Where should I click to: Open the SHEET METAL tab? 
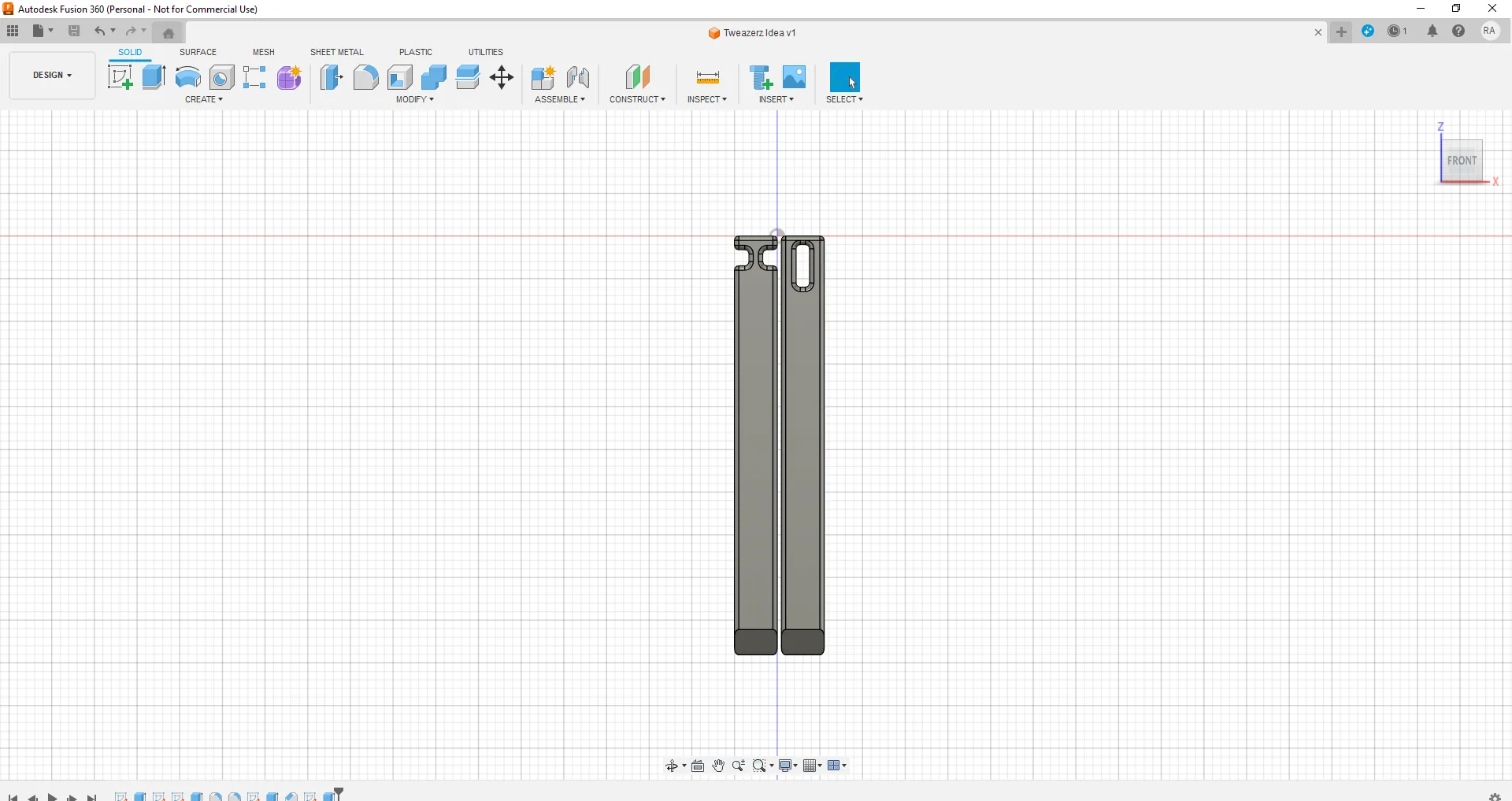336,52
